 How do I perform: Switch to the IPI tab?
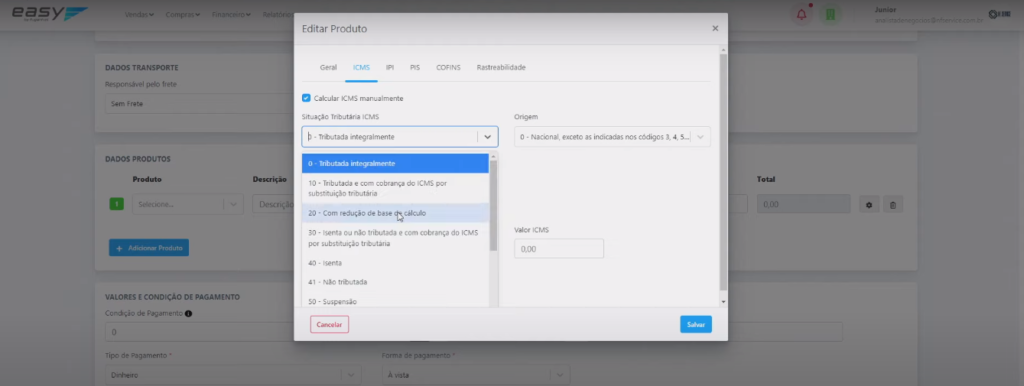tap(390, 67)
